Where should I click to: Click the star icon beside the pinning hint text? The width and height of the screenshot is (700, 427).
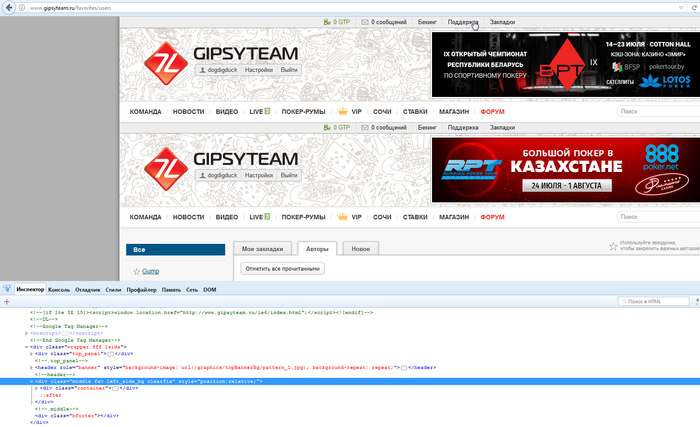click(613, 246)
